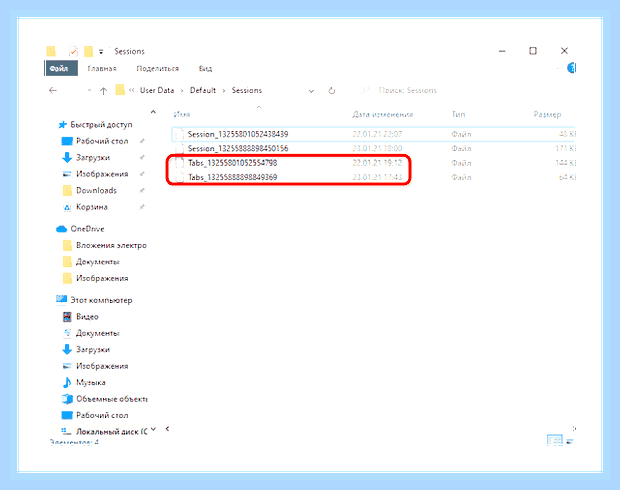Click Этот компьютер monitor icon
Image resolution: width=620 pixels, height=490 pixels.
(61, 300)
